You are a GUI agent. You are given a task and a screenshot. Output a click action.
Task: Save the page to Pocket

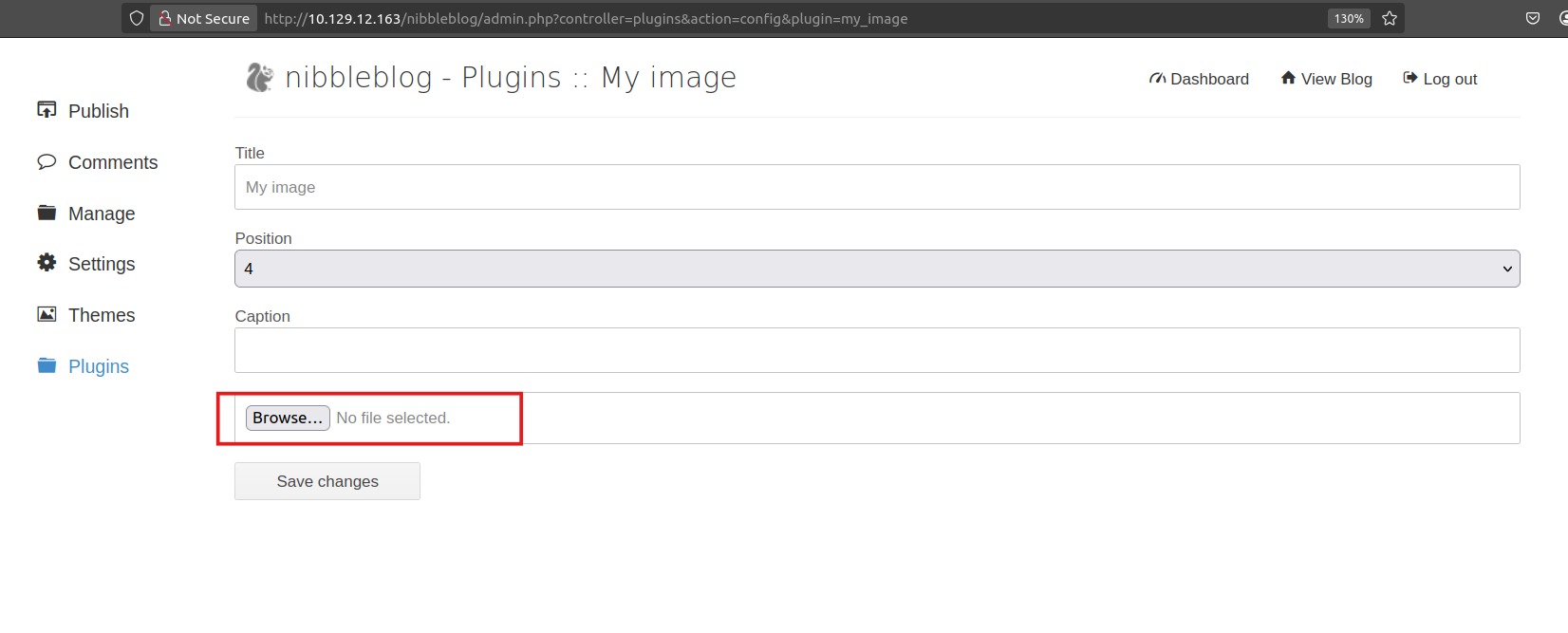pyautogui.click(x=1533, y=18)
